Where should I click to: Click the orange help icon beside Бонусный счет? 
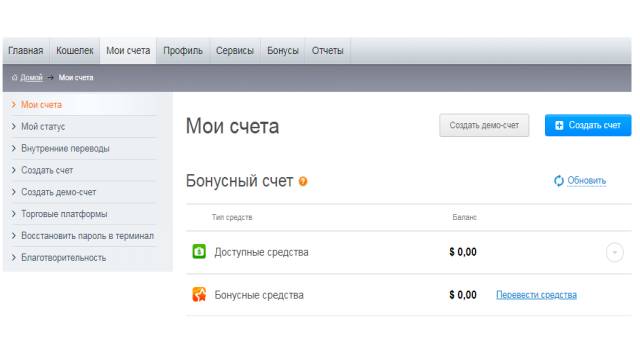(x=303, y=181)
